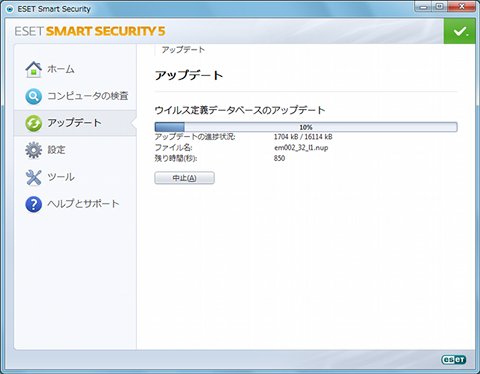The image size is (480, 374).
Task: Close the ESET Smart Security window
Action: pos(462,7)
